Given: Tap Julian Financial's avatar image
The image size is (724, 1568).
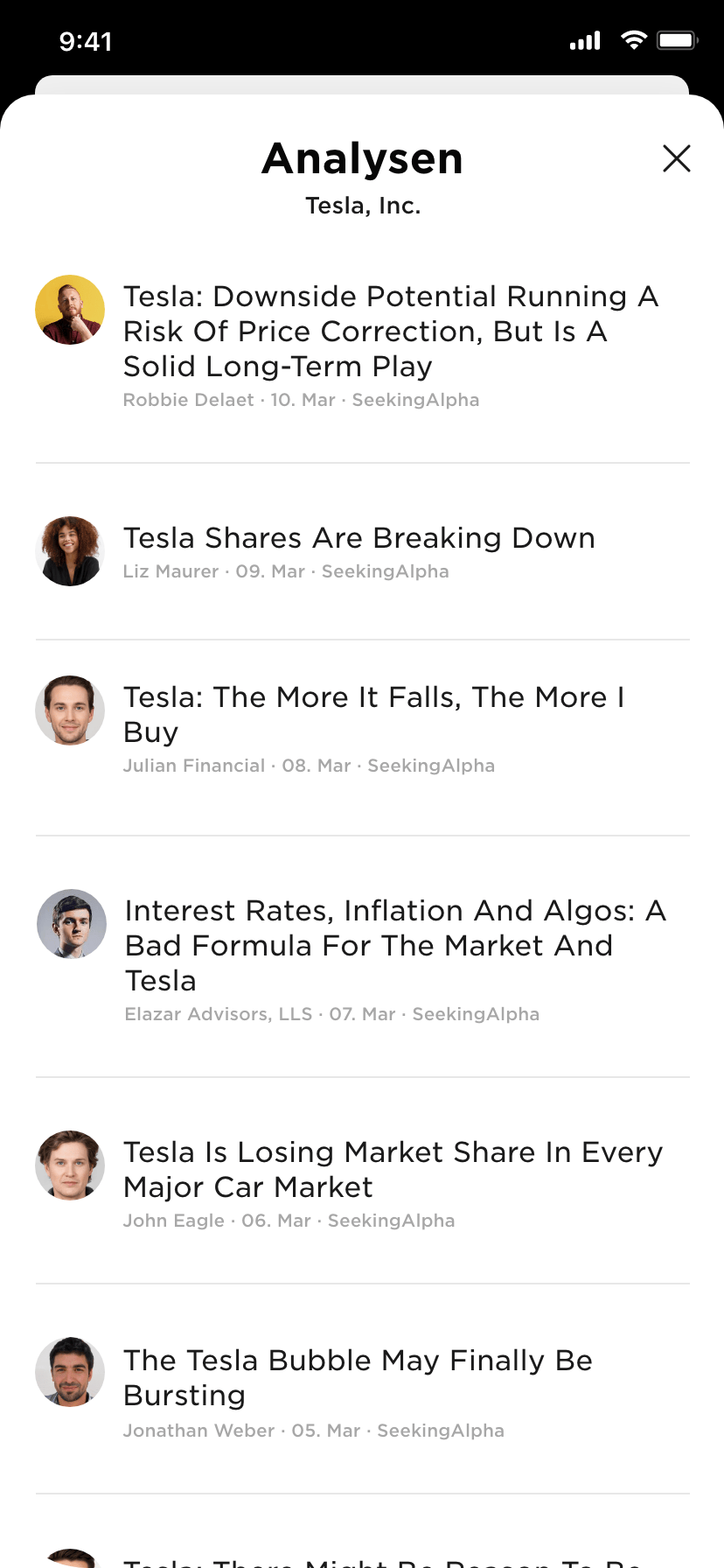Looking at the screenshot, I should (x=70, y=710).
